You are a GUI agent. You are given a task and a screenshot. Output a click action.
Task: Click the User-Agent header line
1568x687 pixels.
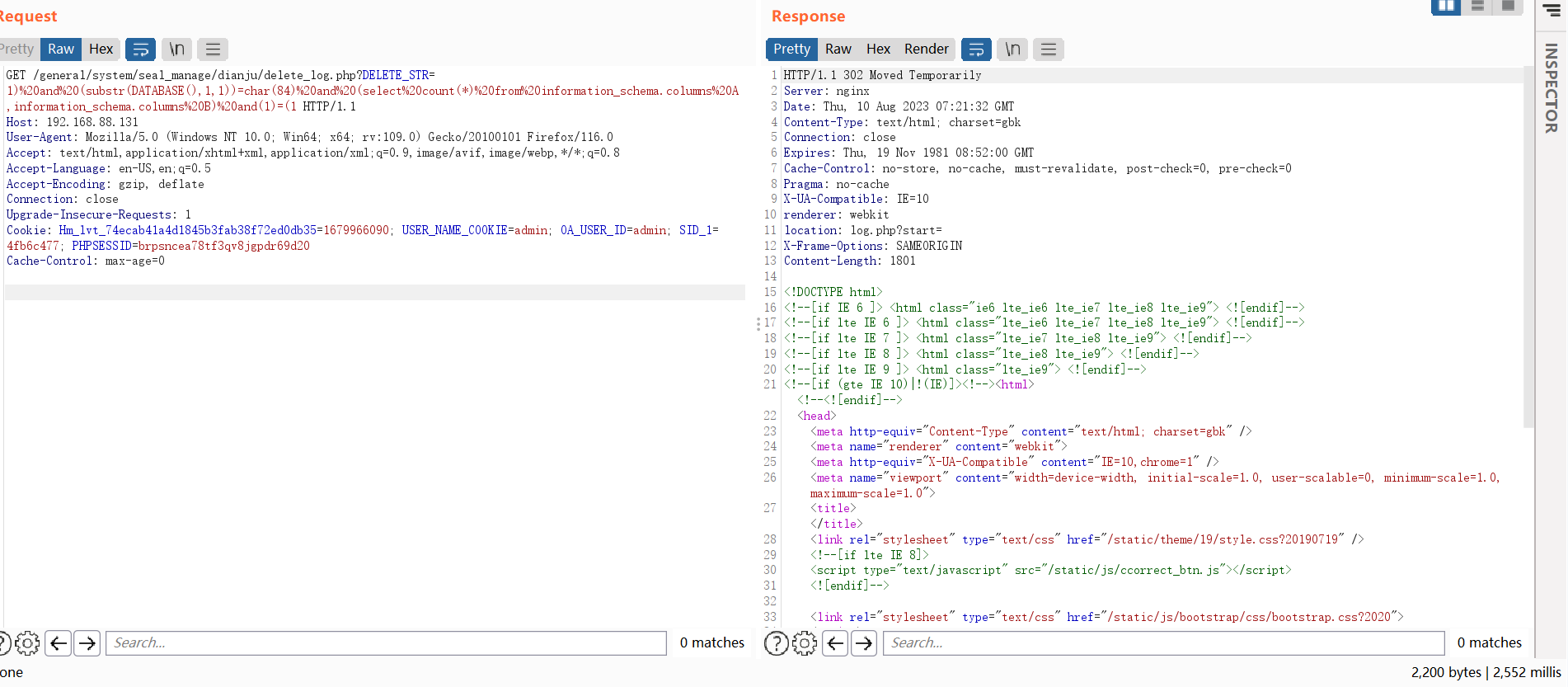tap(310, 137)
